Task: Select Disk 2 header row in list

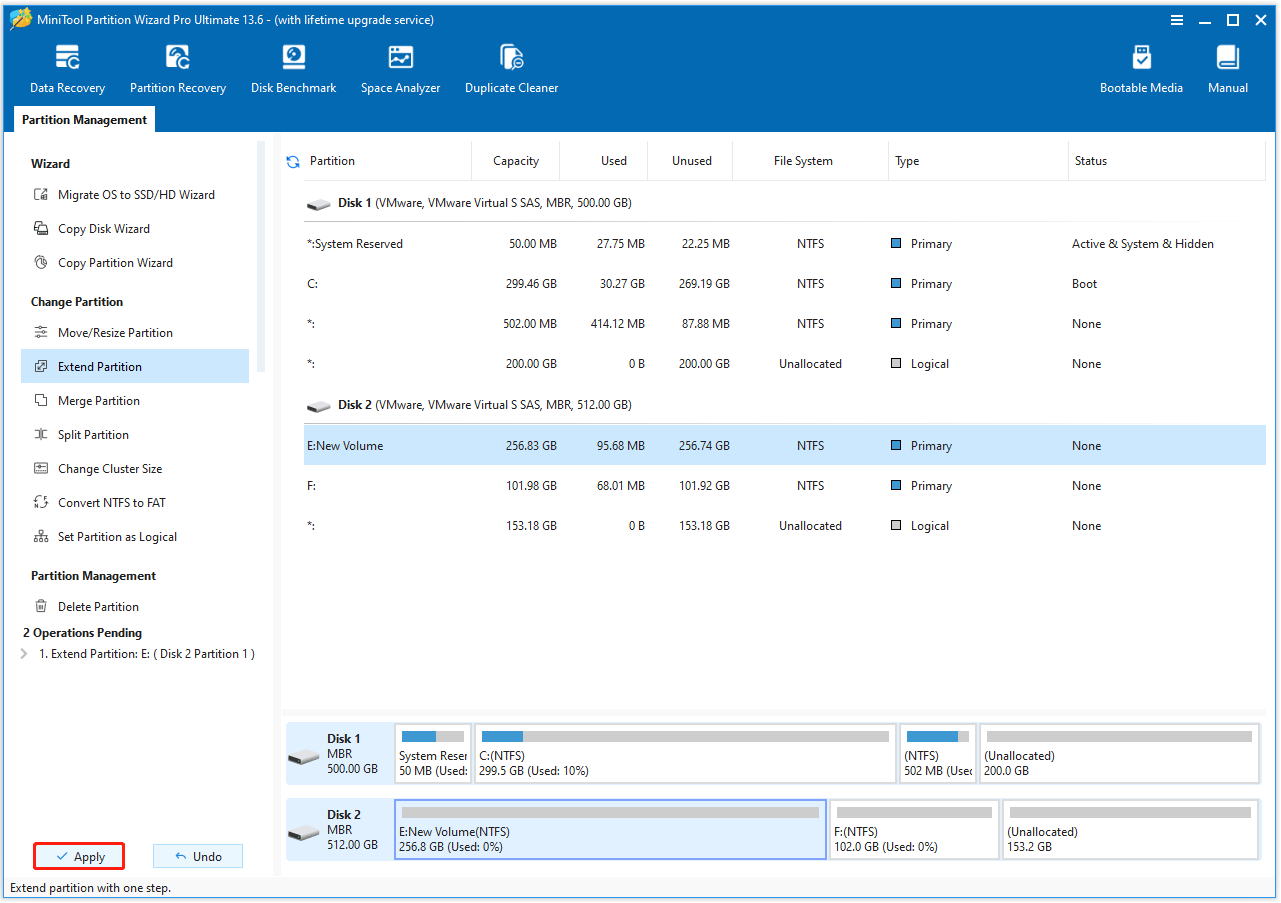Action: (785, 405)
